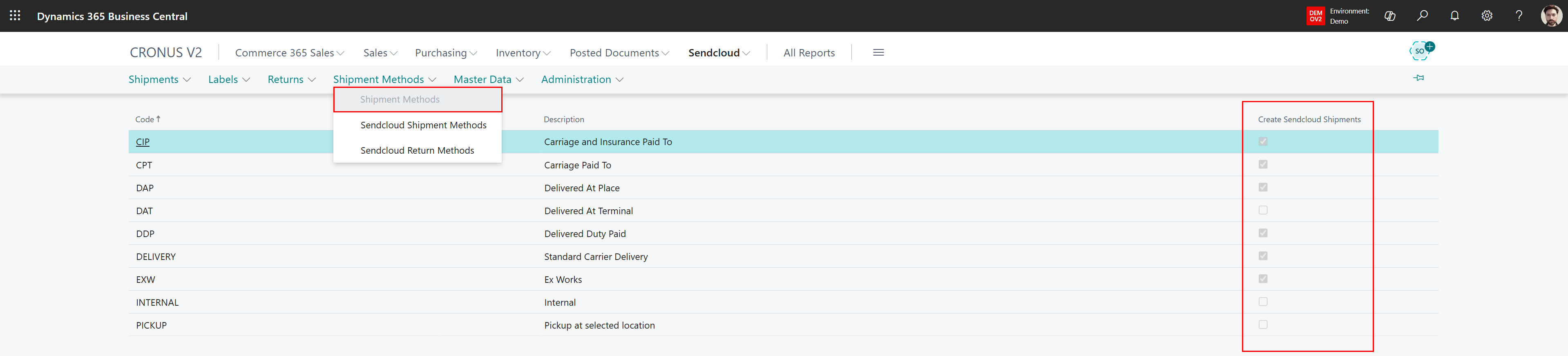The width and height of the screenshot is (1568, 356).
Task: Expand the Posted Documents dropdown
Action: (x=620, y=53)
